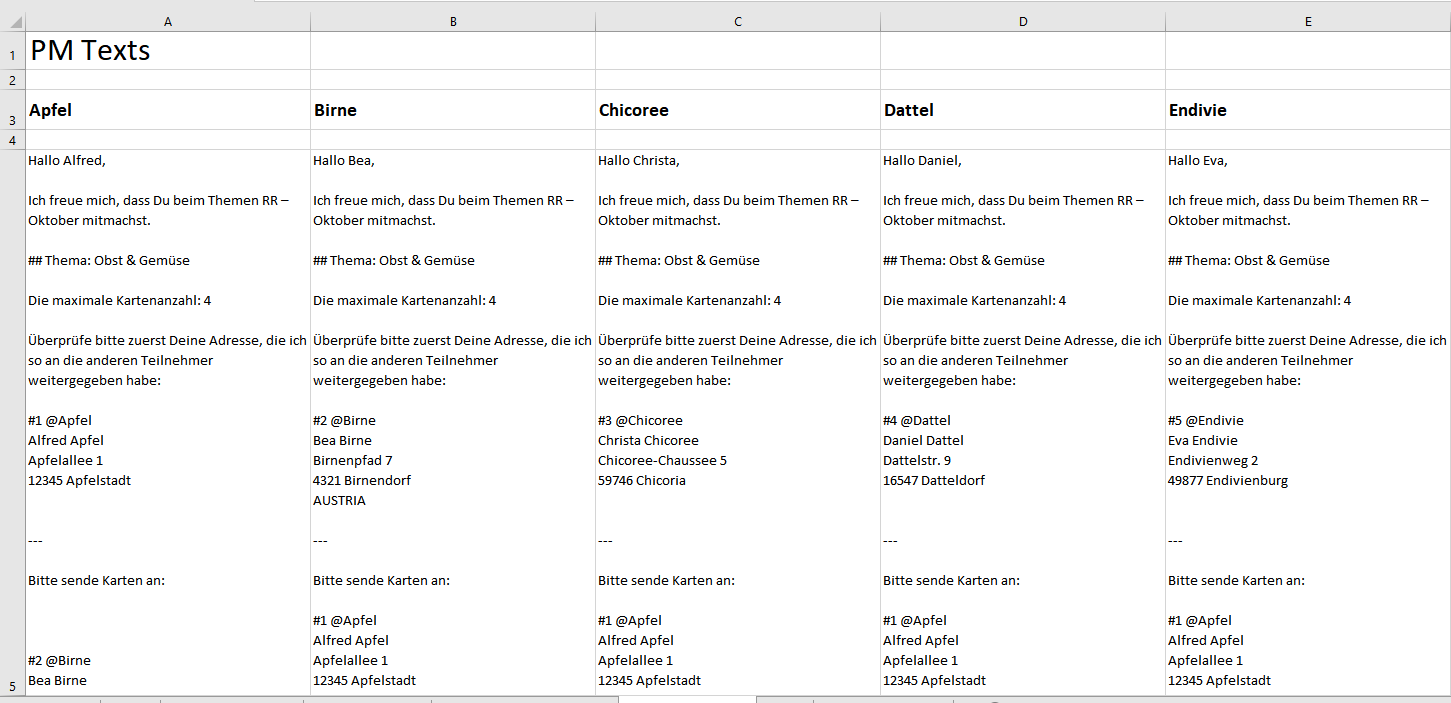Viewport: 1451px width, 703px height.
Task: Click the cell beginning 'Hallo Eva,'
Action: (1308, 420)
